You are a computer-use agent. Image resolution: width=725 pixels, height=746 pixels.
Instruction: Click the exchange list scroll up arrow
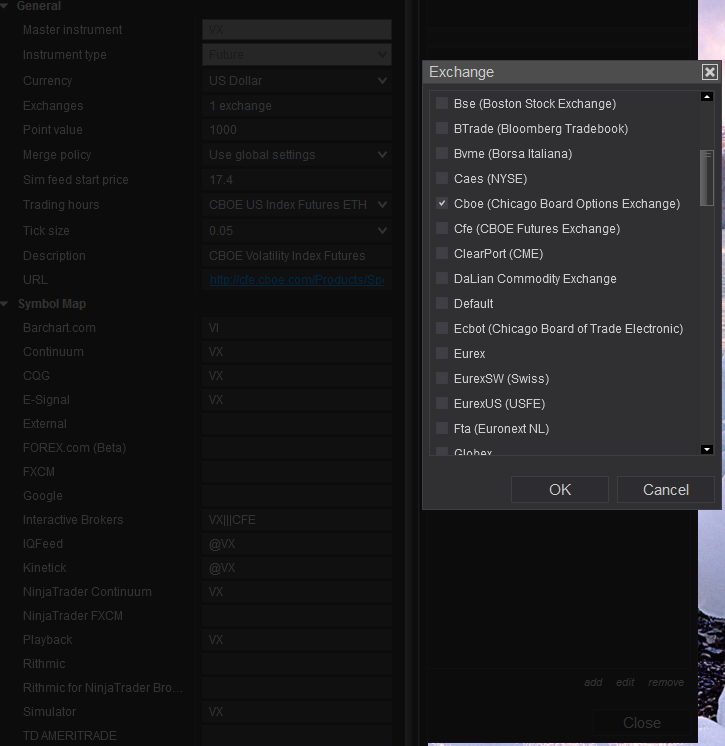coord(706,97)
